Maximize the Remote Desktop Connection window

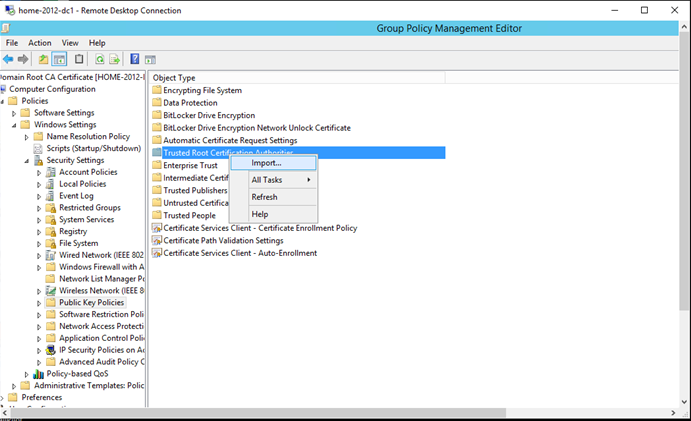644,10
